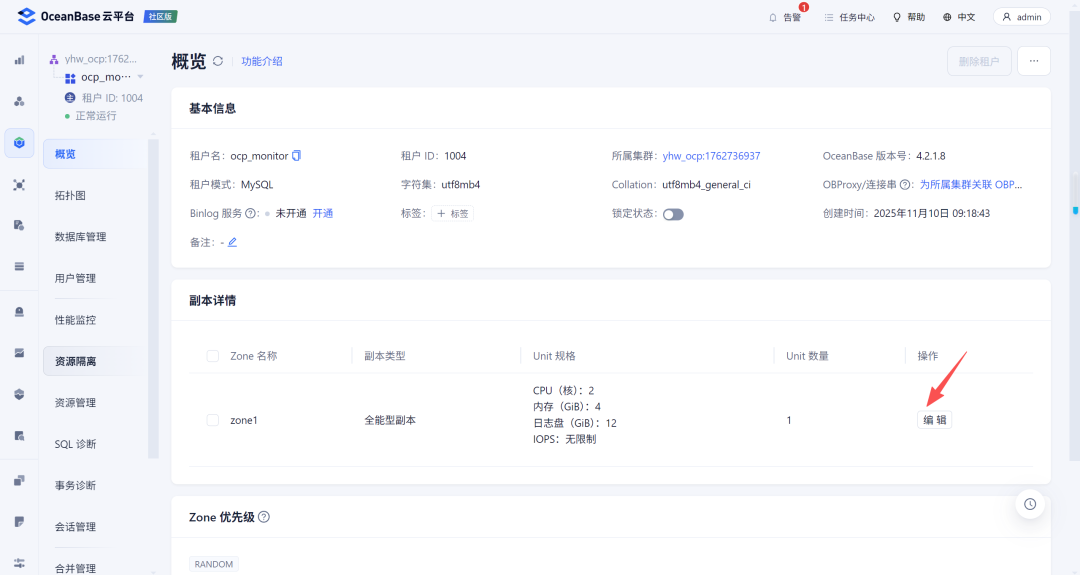Open the 告警 alarm bell notifications
1080x575 pixels.
785,17
